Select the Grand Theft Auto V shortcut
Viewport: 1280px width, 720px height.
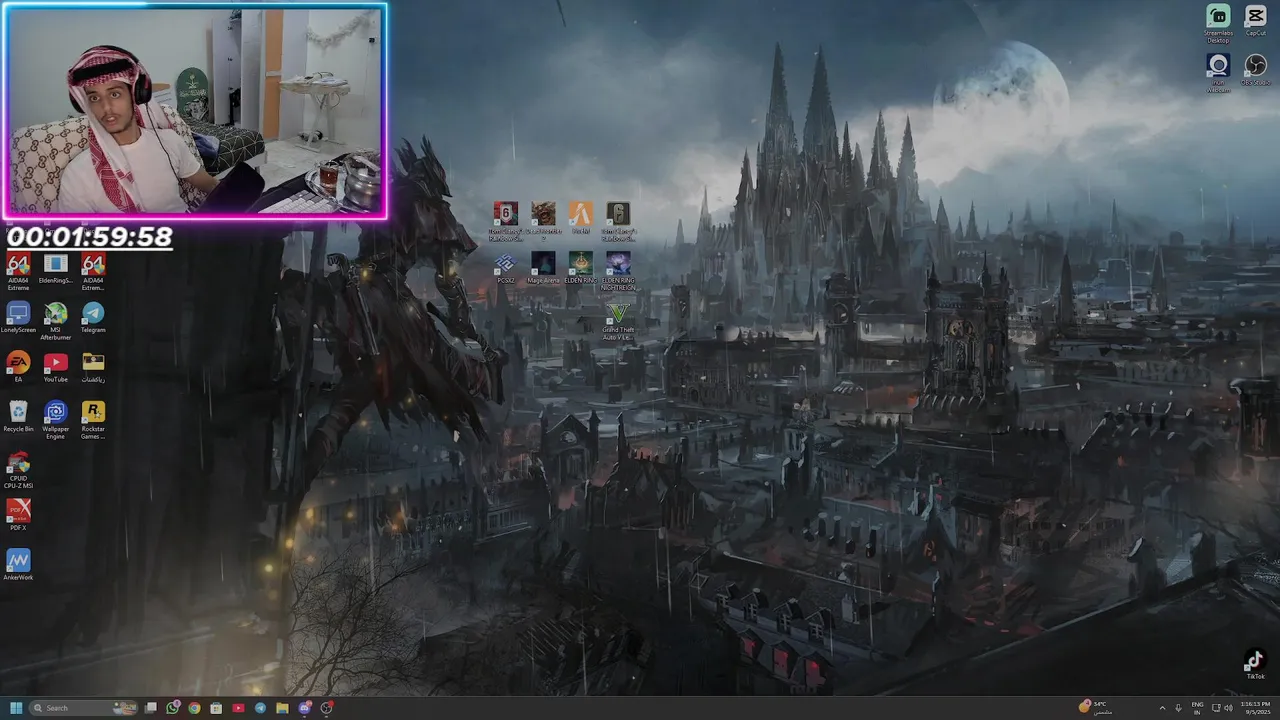(x=618, y=321)
